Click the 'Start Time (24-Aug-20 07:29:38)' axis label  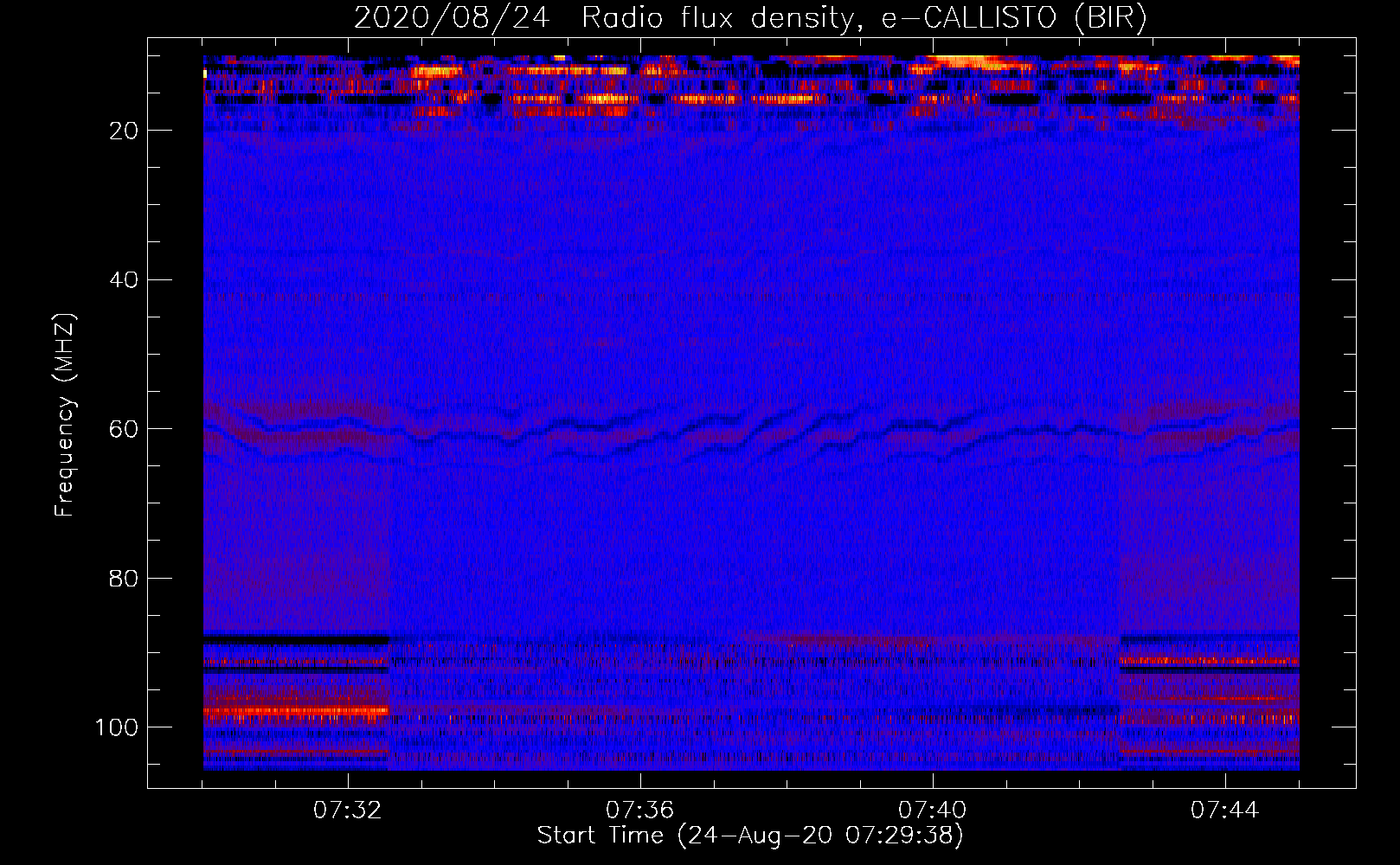click(750, 836)
